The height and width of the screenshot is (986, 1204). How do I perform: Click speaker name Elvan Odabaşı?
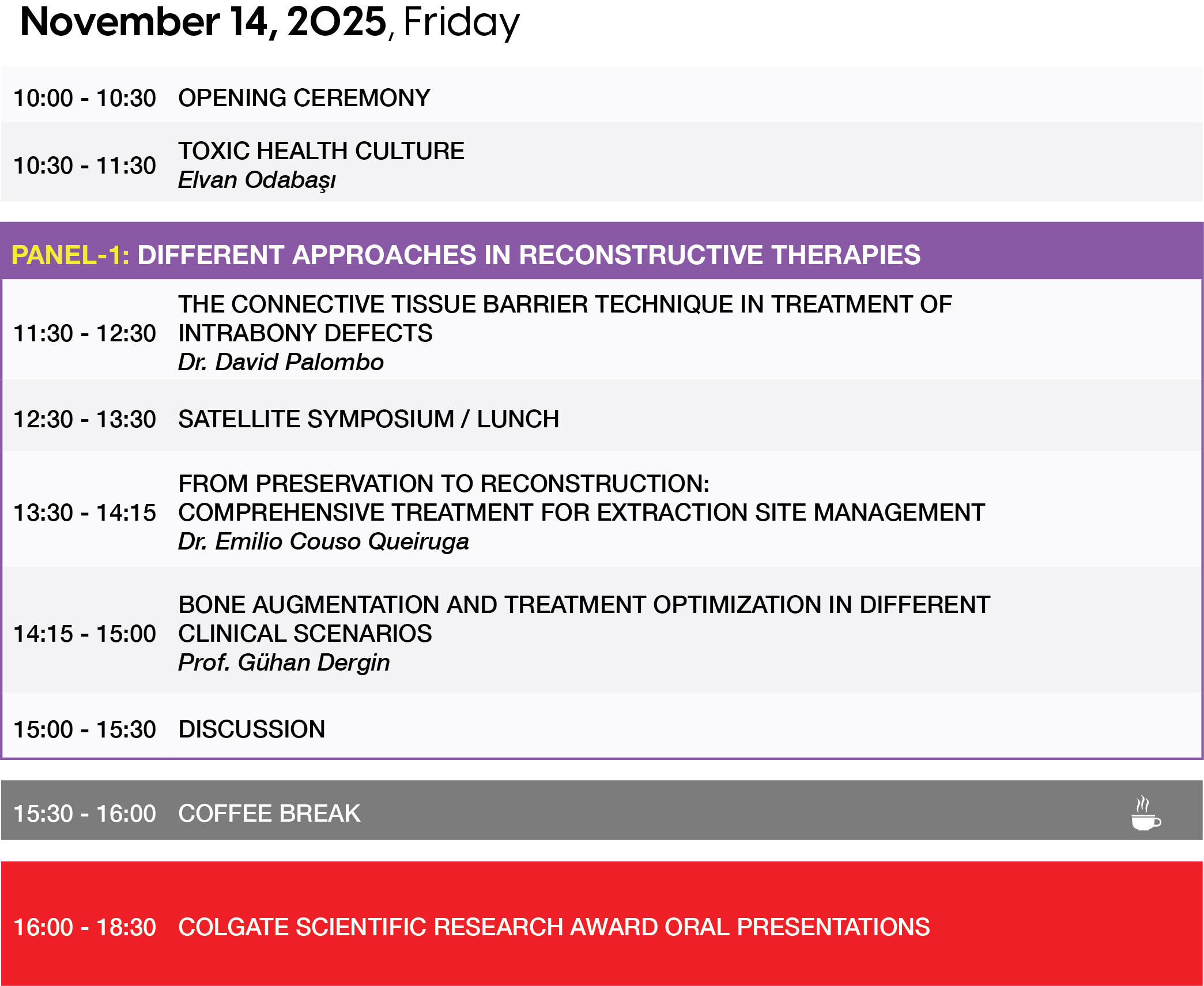pos(256,180)
